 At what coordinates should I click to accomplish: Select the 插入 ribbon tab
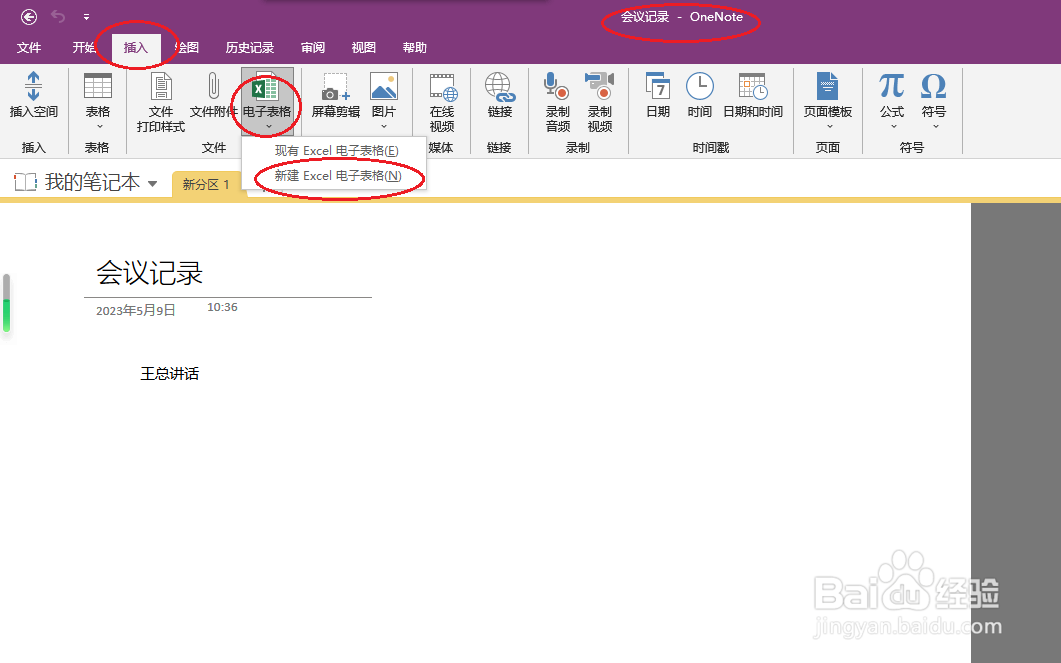tap(135, 47)
